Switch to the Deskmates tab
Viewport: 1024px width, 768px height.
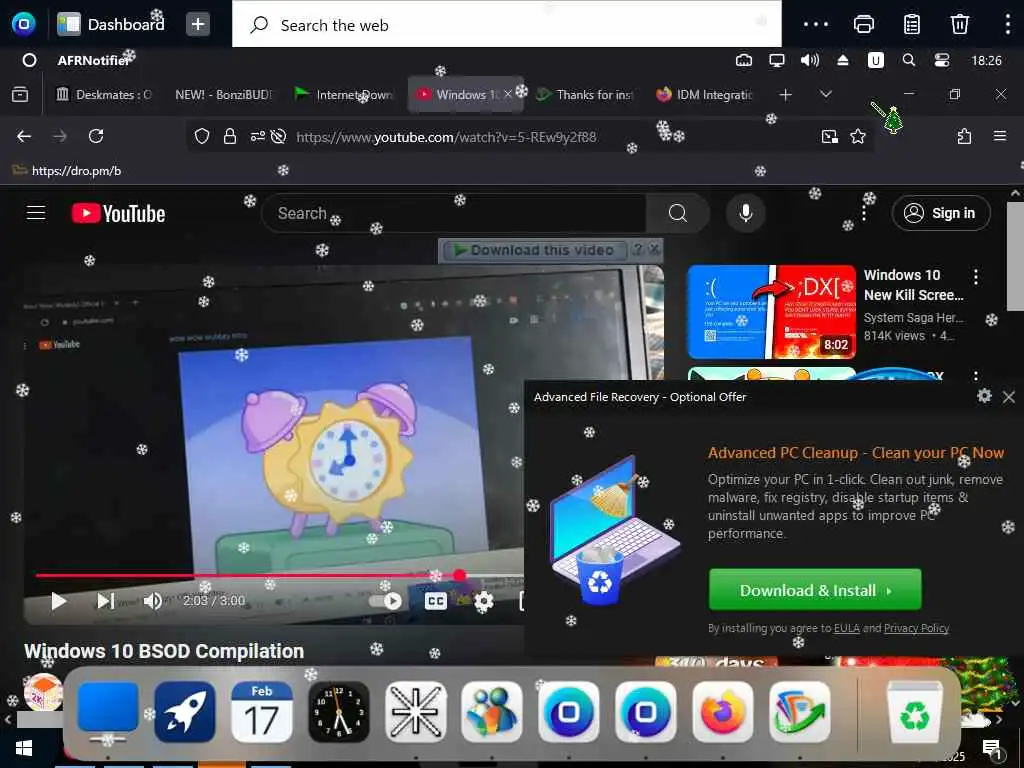point(103,95)
